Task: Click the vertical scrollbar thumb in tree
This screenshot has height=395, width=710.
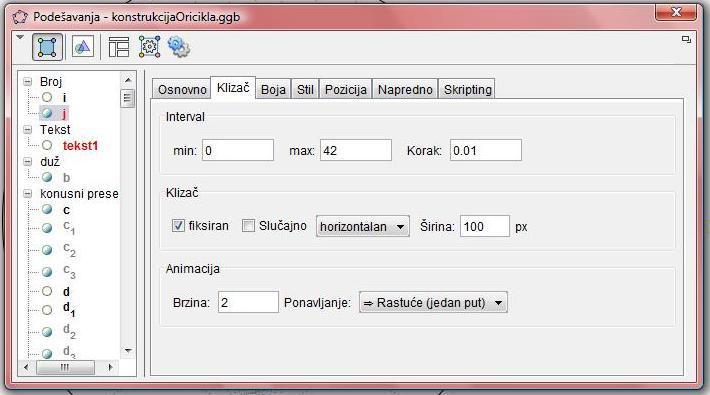Action: (128, 98)
